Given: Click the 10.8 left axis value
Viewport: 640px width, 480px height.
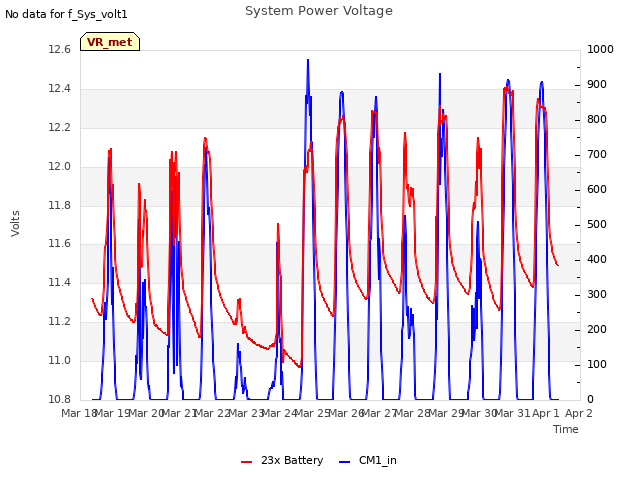Looking at the screenshot, I should 60,400.
